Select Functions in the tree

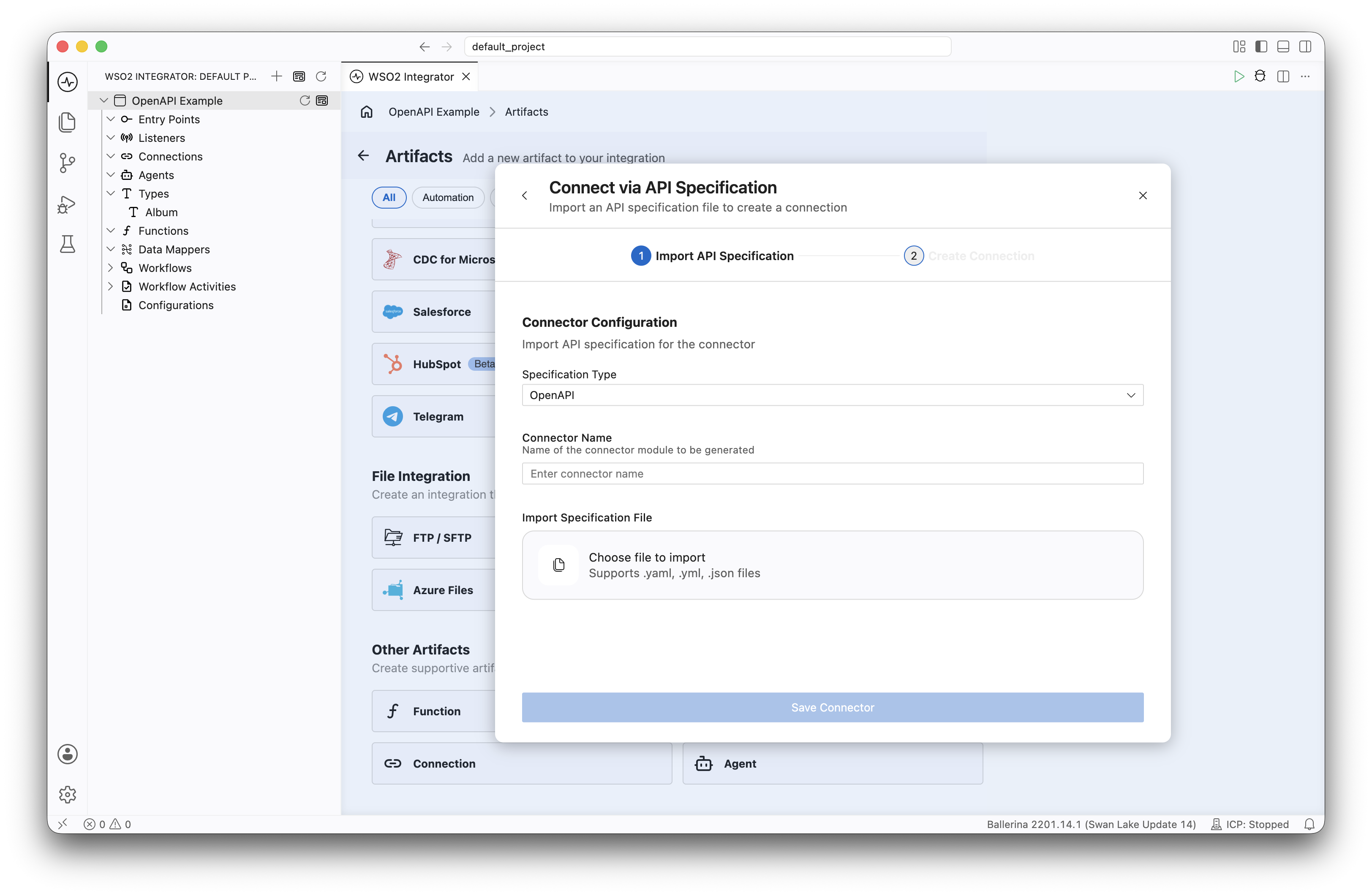coord(163,231)
